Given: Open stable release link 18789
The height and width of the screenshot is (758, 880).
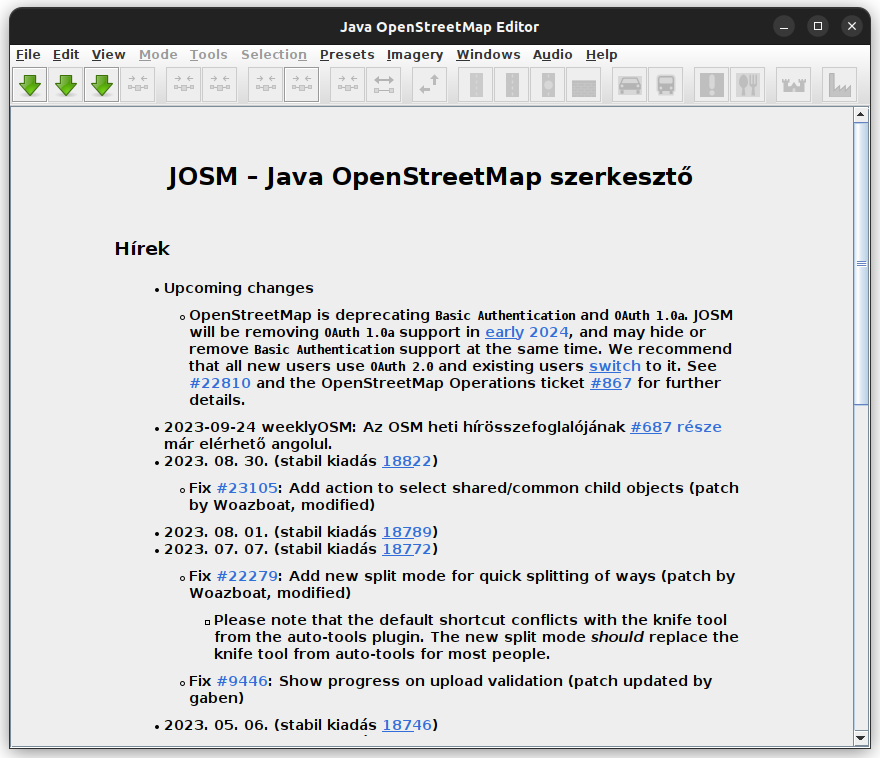Looking at the screenshot, I should pyautogui.click(x=407, y=532).
